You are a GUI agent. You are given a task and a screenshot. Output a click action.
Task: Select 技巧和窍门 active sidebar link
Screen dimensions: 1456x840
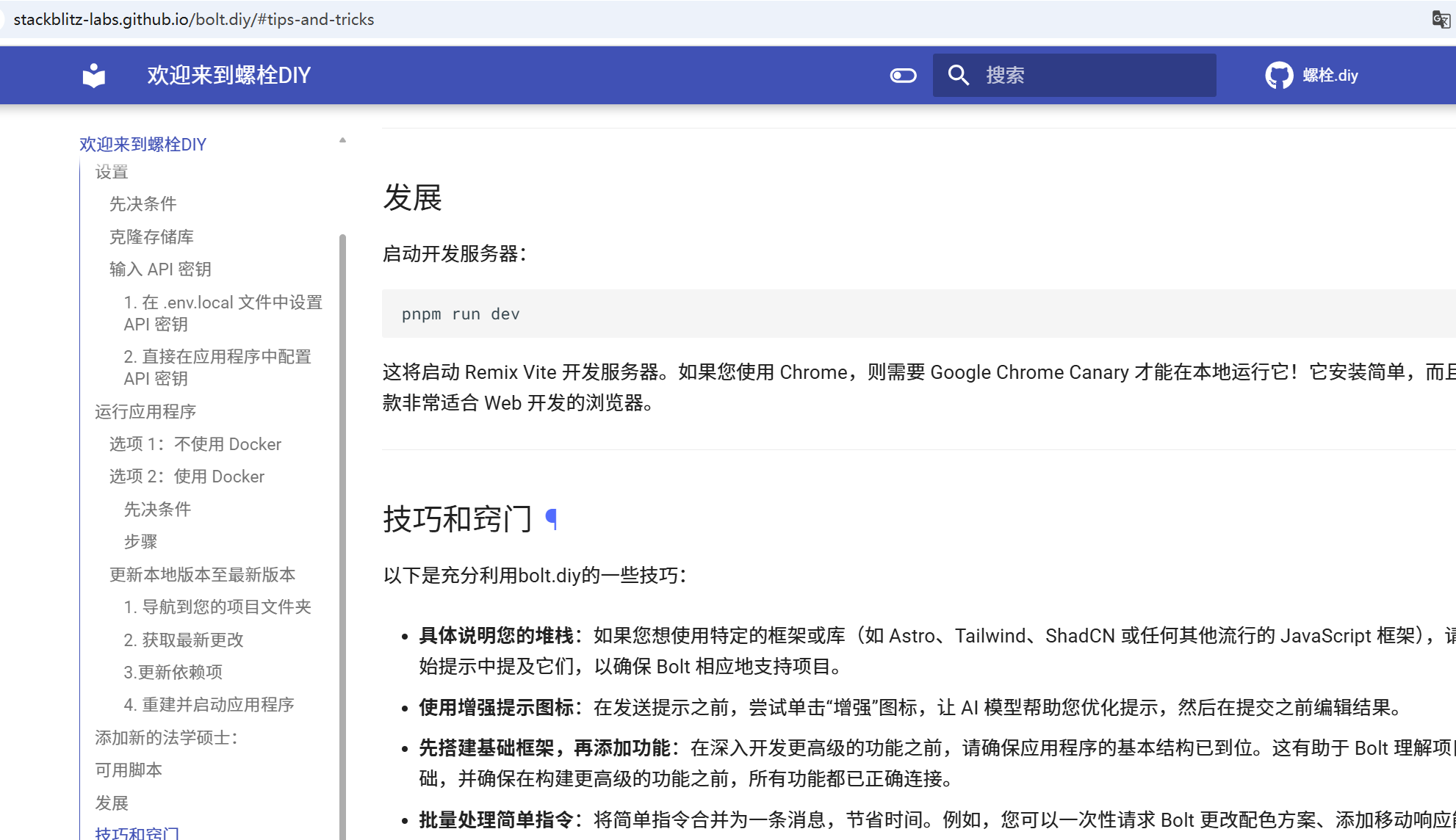pyautogui.click(x=137, y=833)
